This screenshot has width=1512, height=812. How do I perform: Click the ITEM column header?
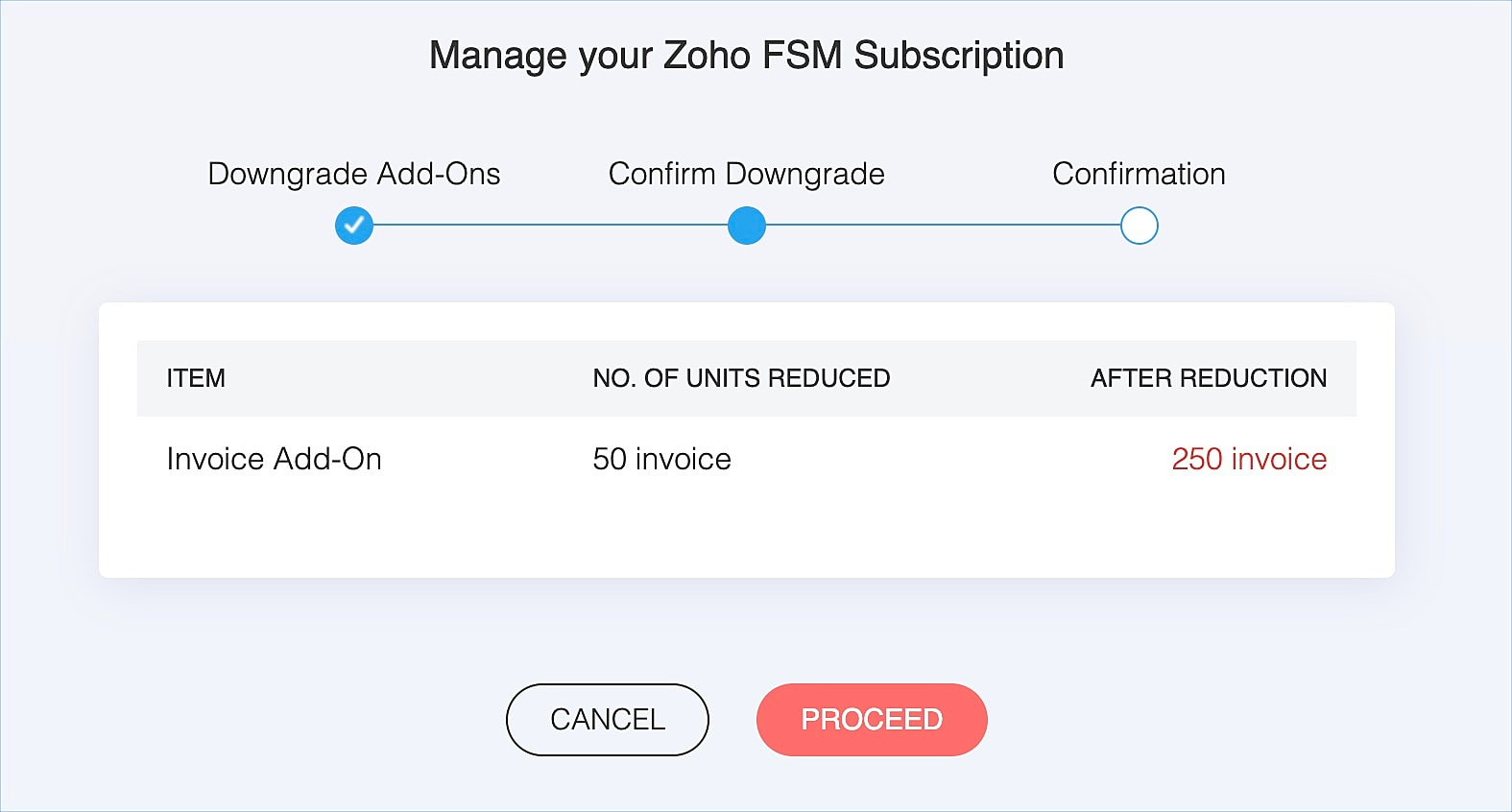point(196,378)
